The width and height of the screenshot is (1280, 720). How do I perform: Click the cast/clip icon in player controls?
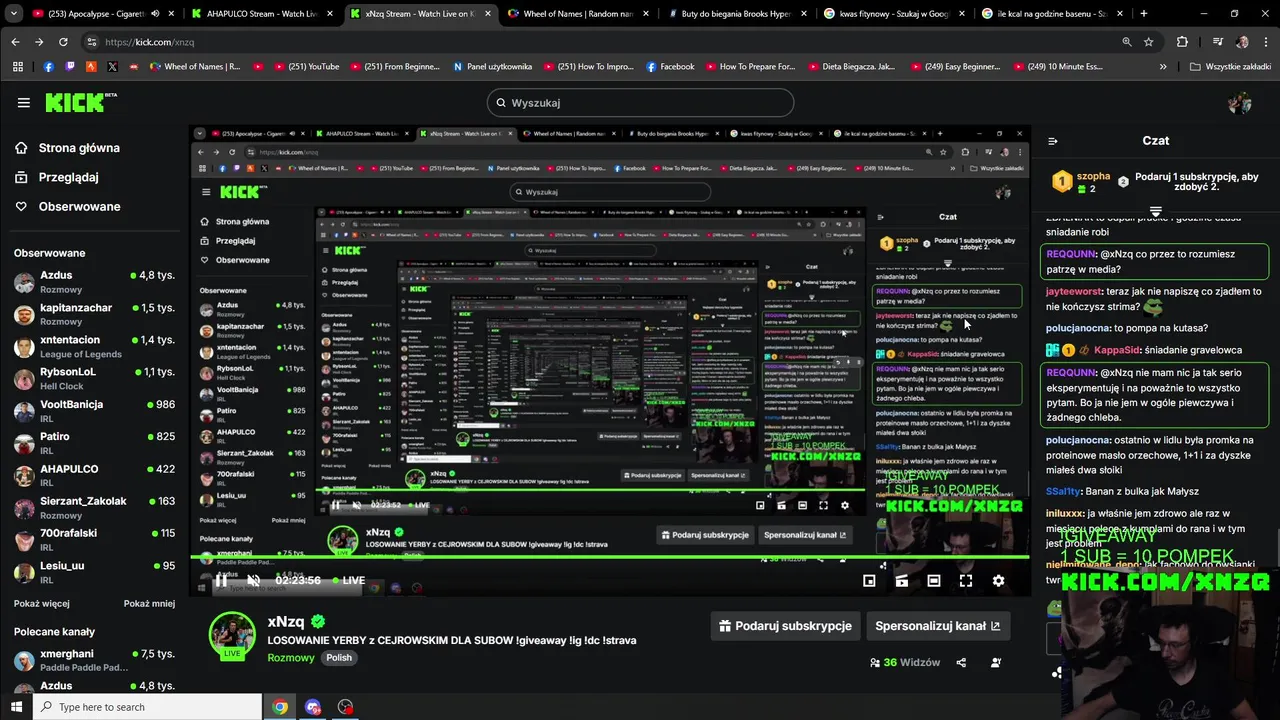(901, 580)
